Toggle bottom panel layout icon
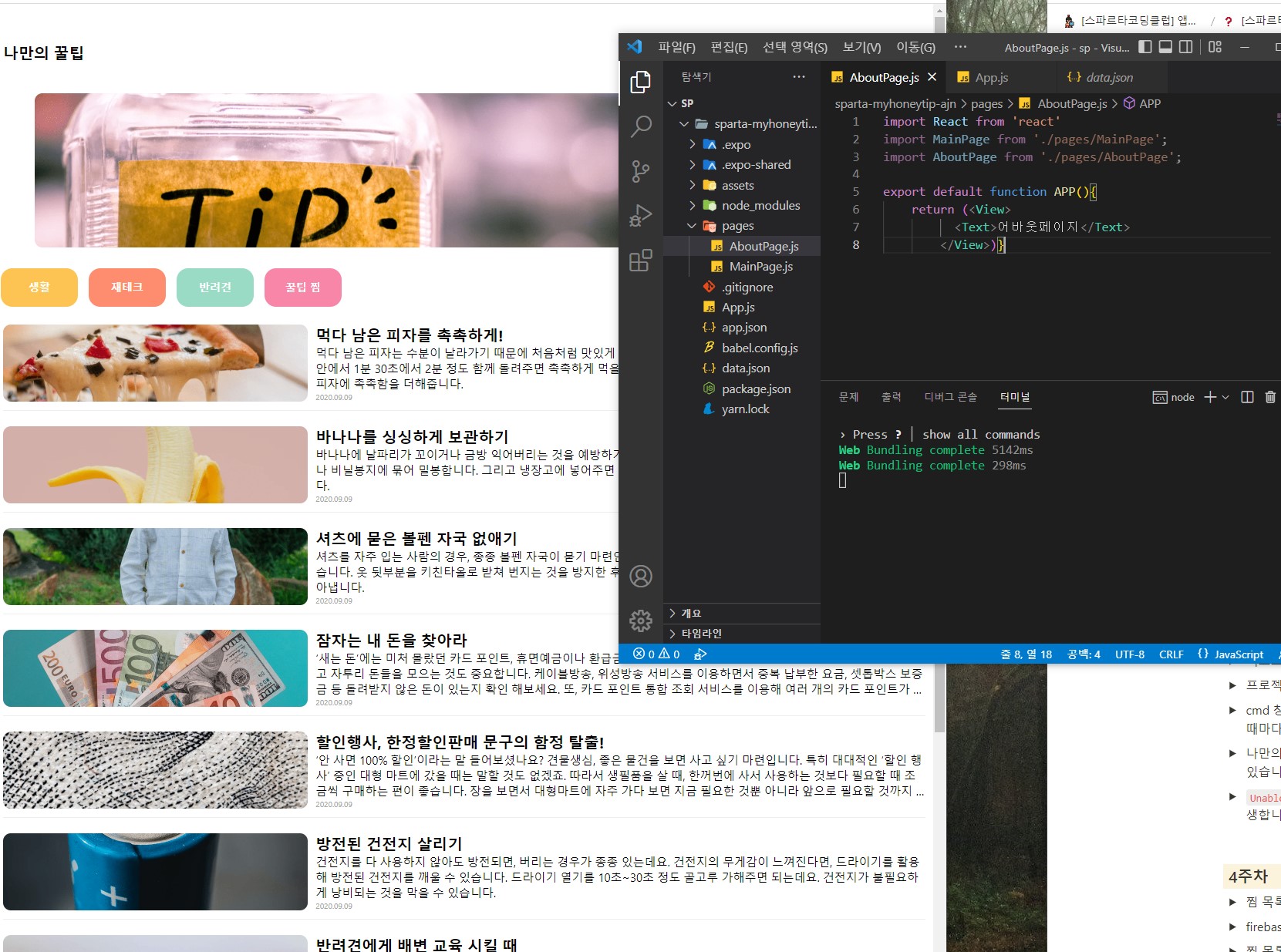Image resolution: width=1281 pixels, height=952 pixels. pyautogui.click(x=1165, y=47)
